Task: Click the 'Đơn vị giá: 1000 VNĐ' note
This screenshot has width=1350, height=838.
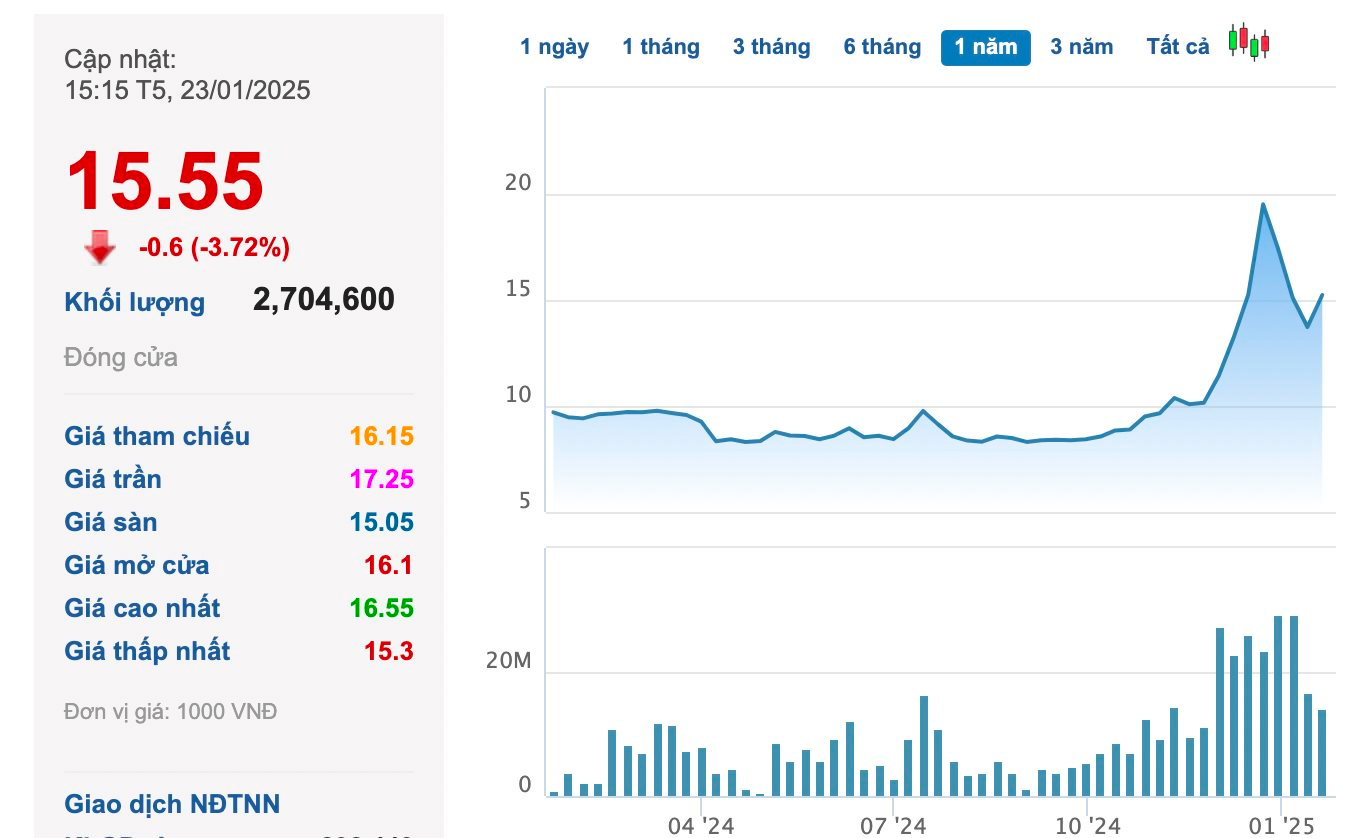Action: [x=171, y=712]
